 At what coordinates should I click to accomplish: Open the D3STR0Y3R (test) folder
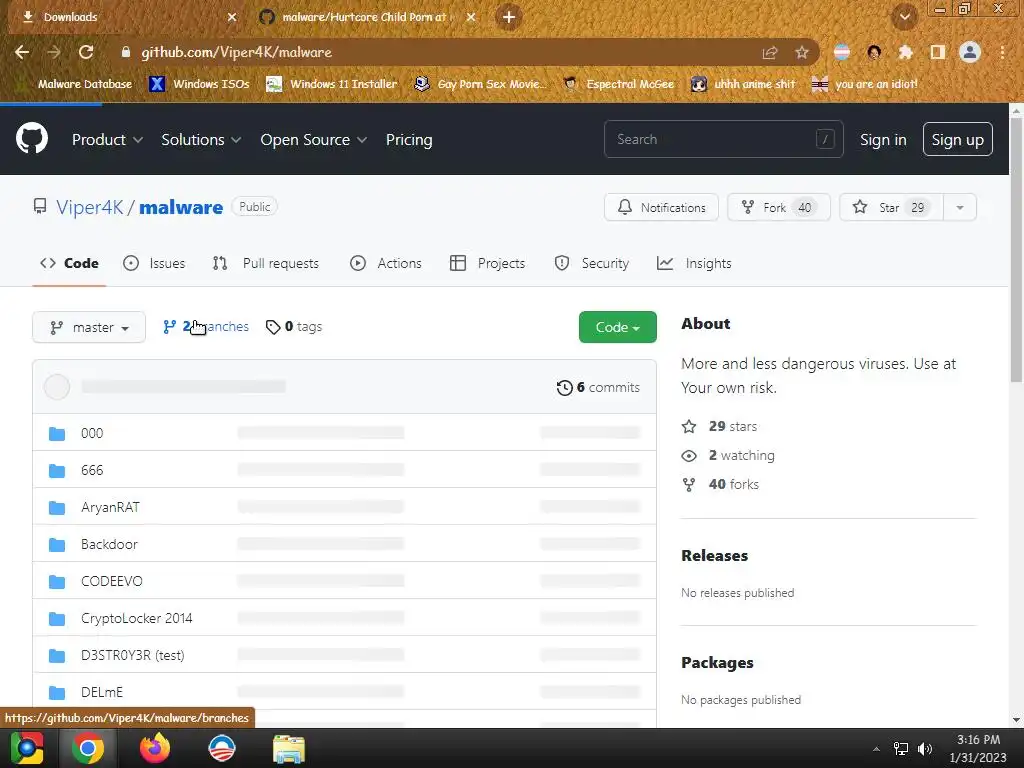[x=133, y=655]
